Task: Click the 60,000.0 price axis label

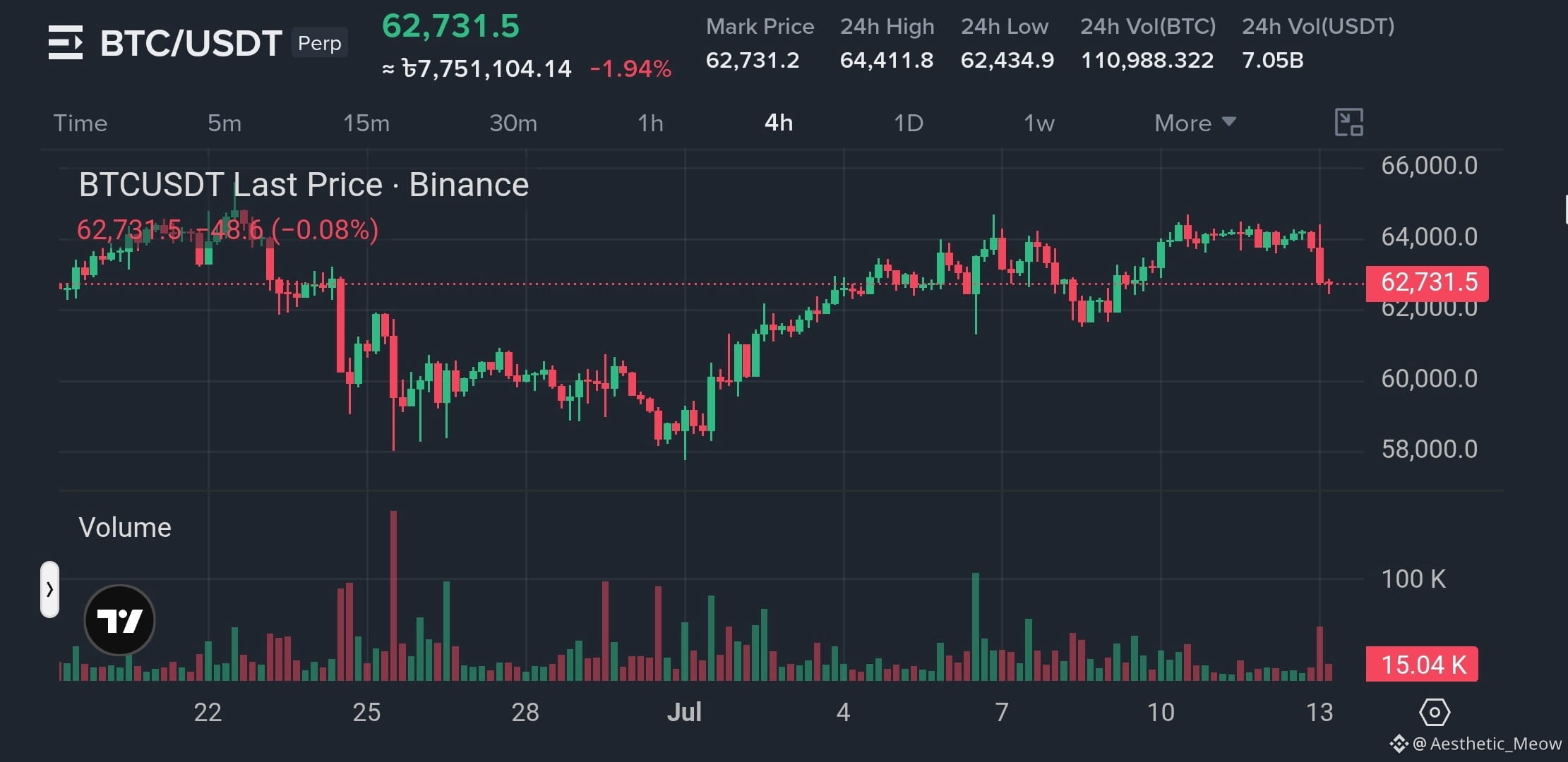Action: (x=1429, y=379)
